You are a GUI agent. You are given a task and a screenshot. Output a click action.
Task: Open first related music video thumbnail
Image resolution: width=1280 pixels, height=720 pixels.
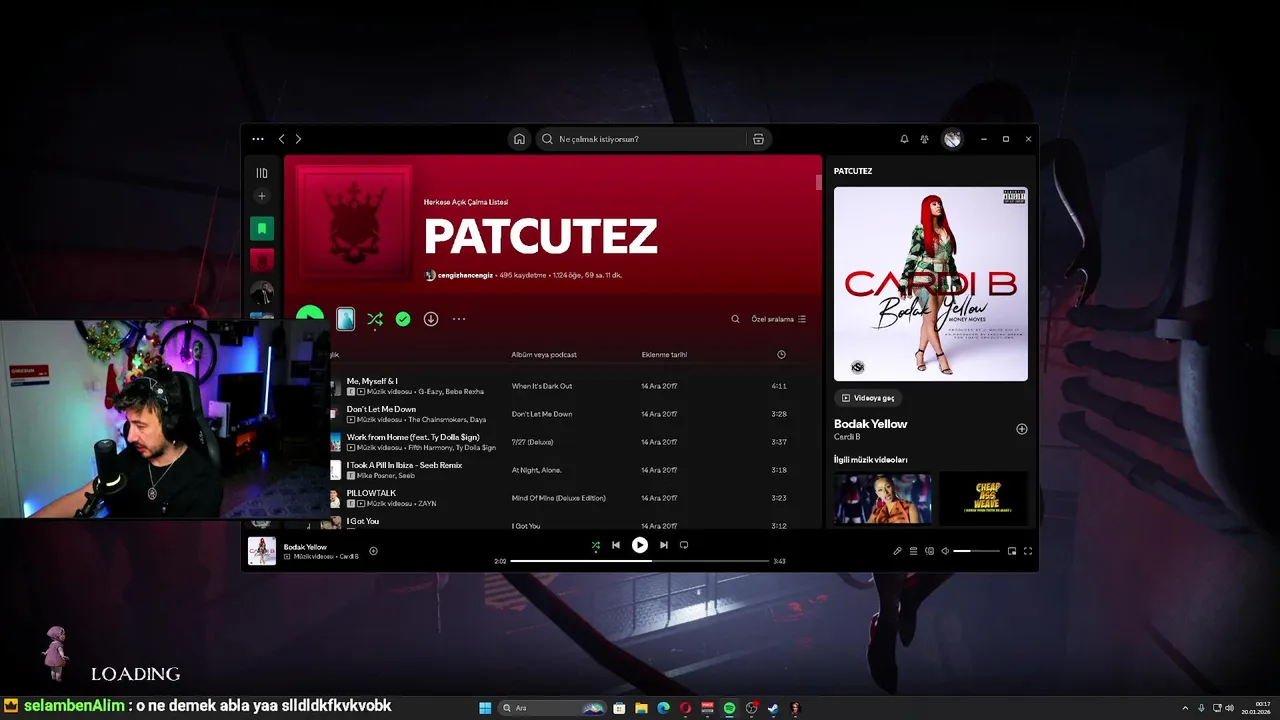883,498
